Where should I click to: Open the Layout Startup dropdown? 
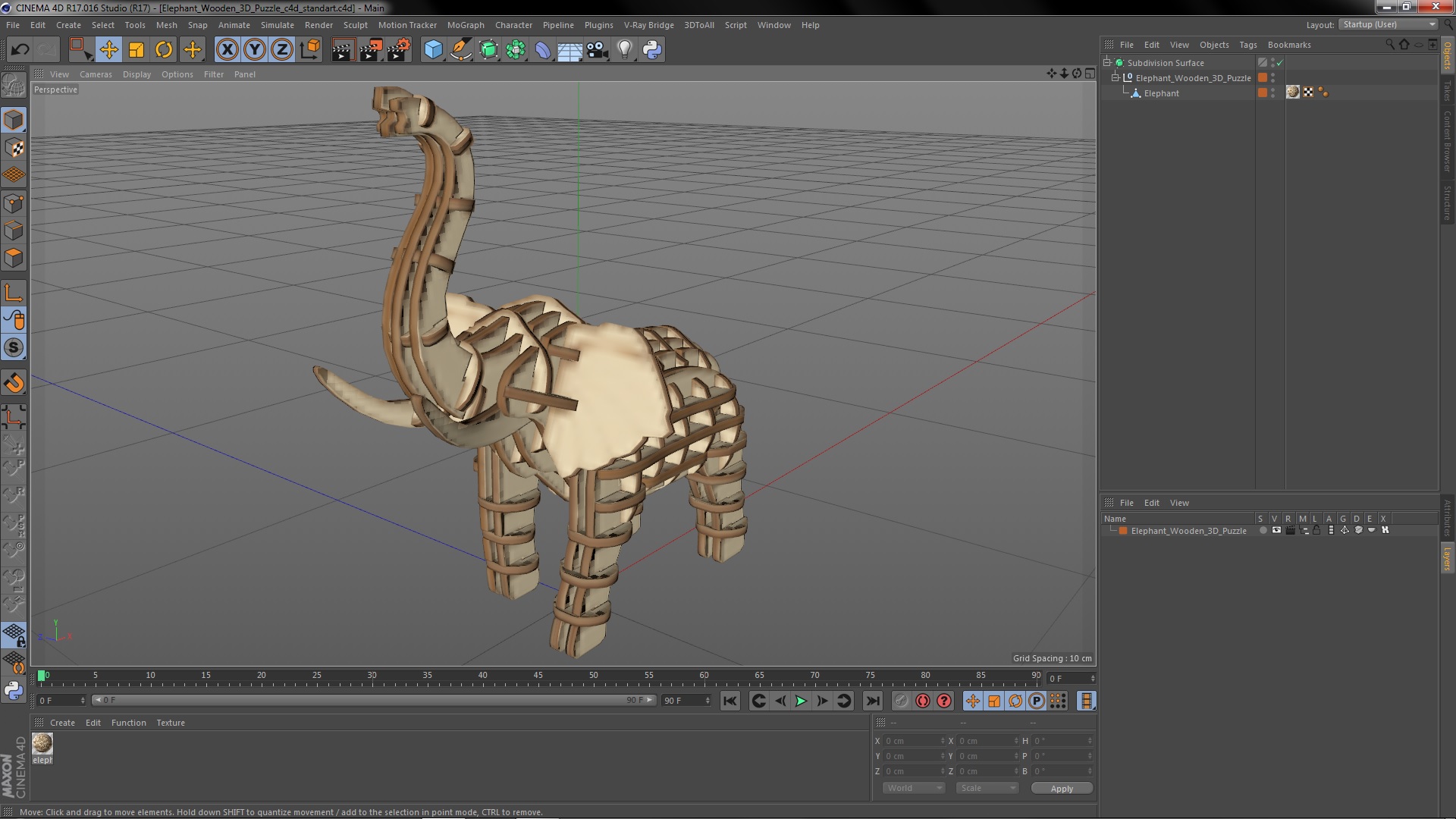pos(1388,24)
